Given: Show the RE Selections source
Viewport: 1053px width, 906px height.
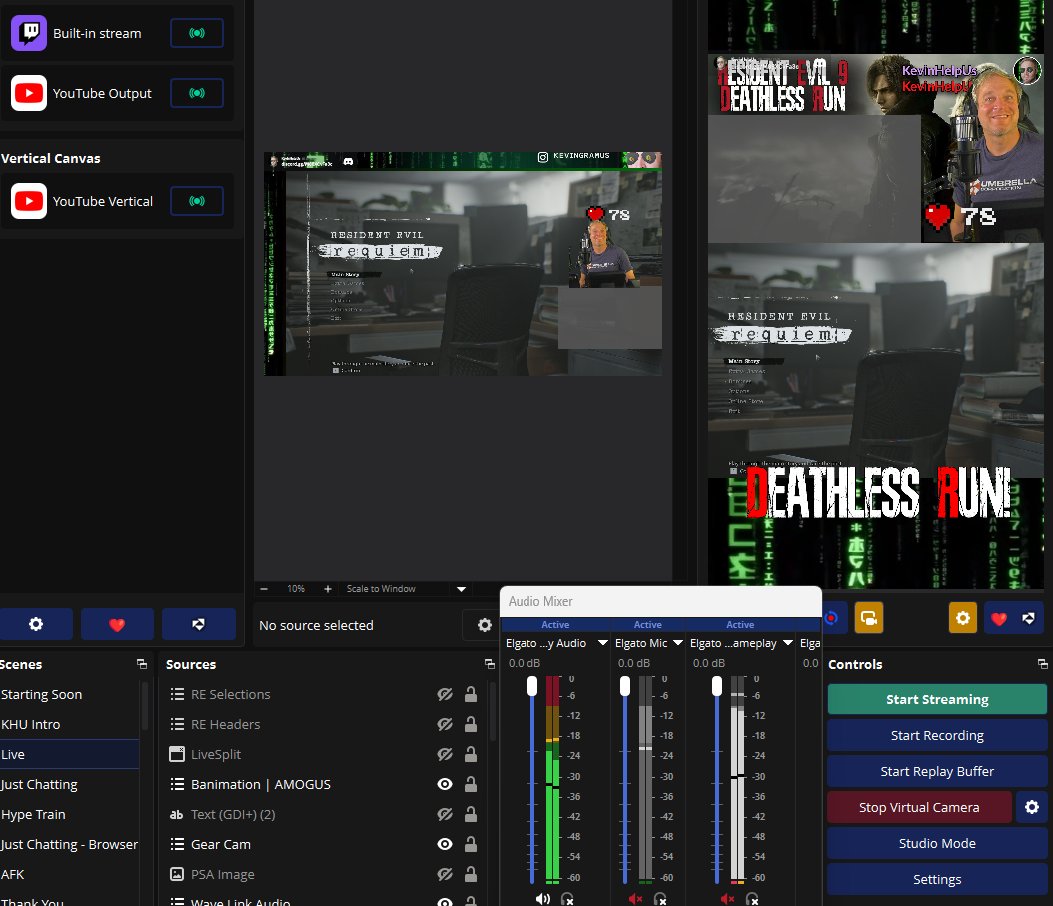Looking at the screenshot, I should pos(445,694).
